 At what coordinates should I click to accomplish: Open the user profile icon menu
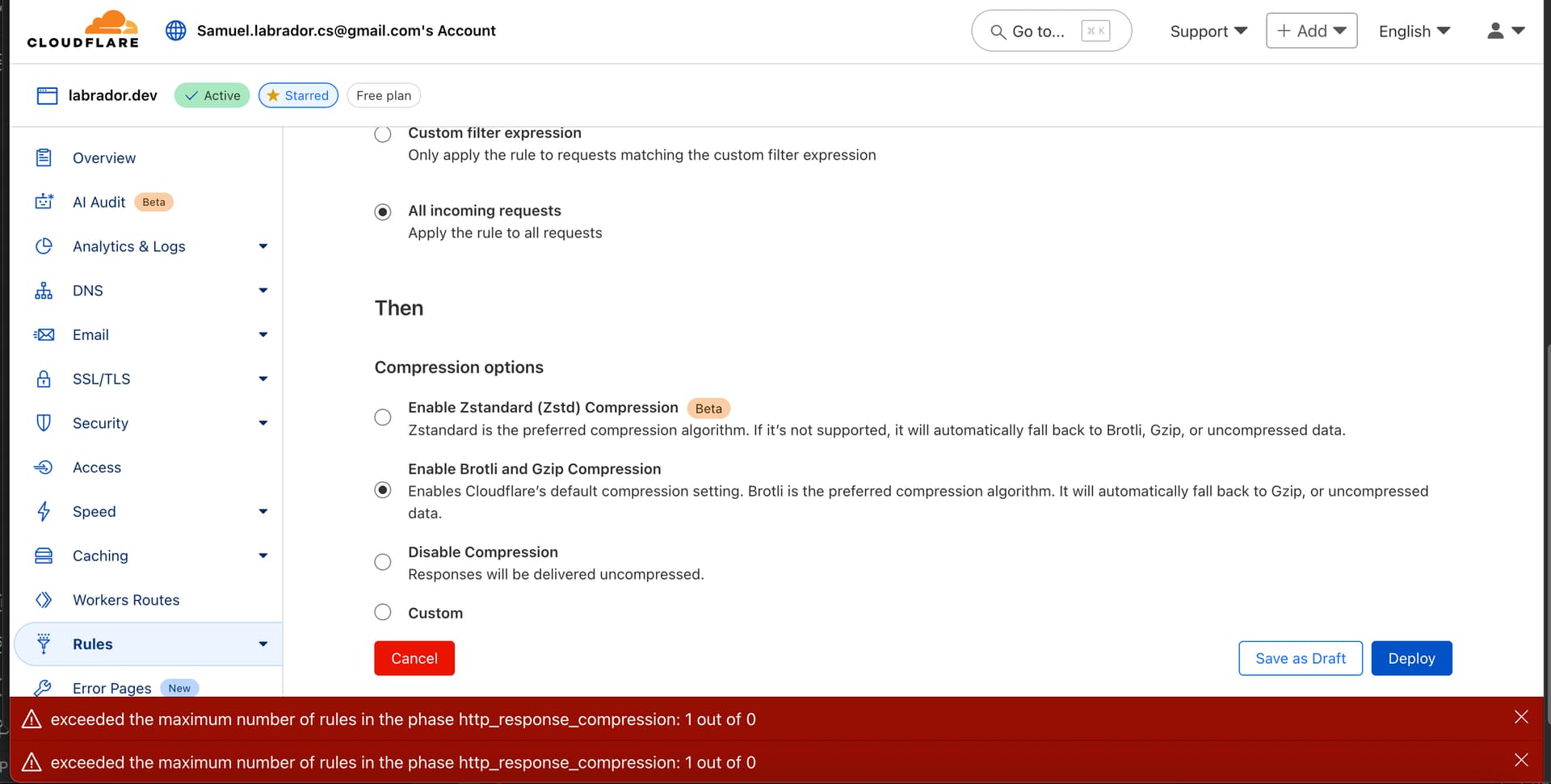click(x=1506, y=31)
